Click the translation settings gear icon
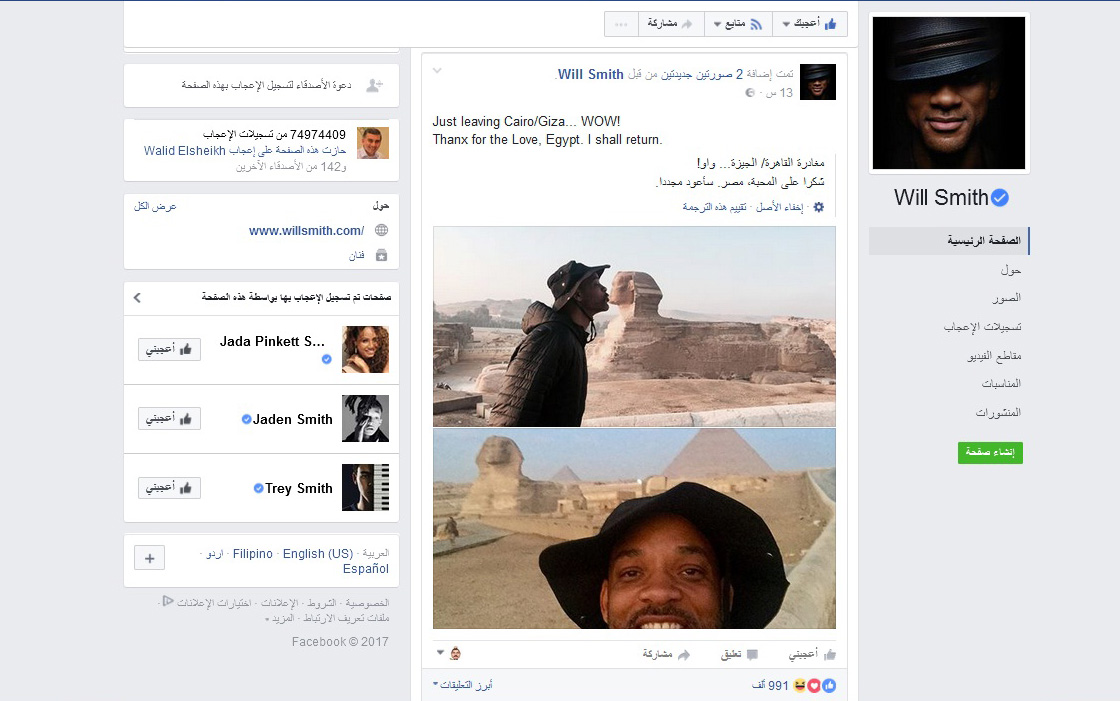 (x=819, y=207)
